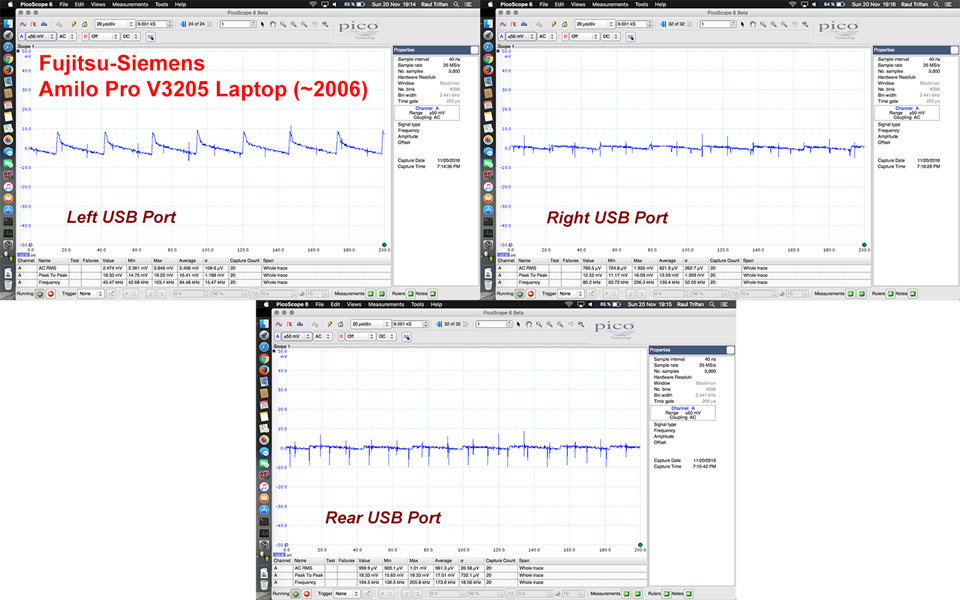The height and width of the screenshot is (600, 960).
Task: Open Edit menu above Rear USB window
Action: point(336,304)
